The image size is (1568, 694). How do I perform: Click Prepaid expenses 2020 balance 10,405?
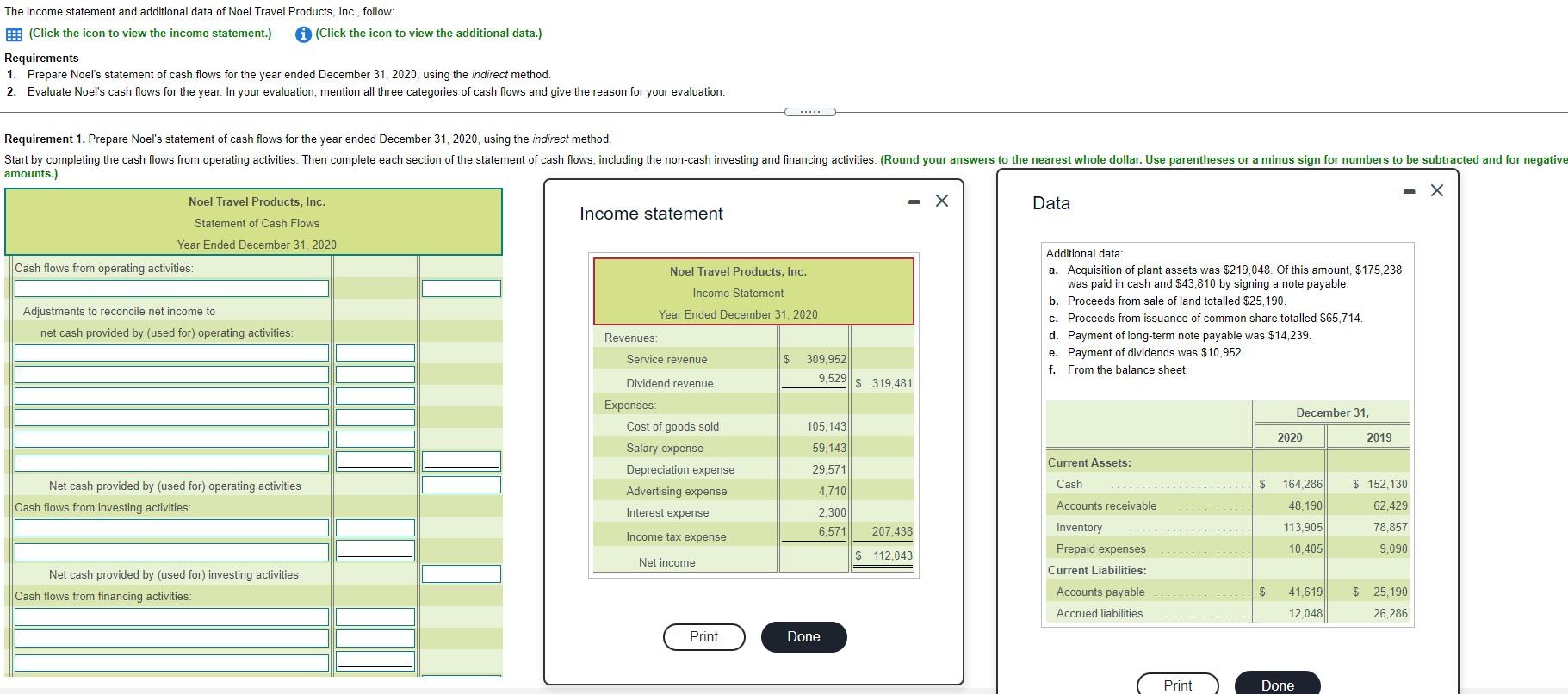[x=1305, y=548]
